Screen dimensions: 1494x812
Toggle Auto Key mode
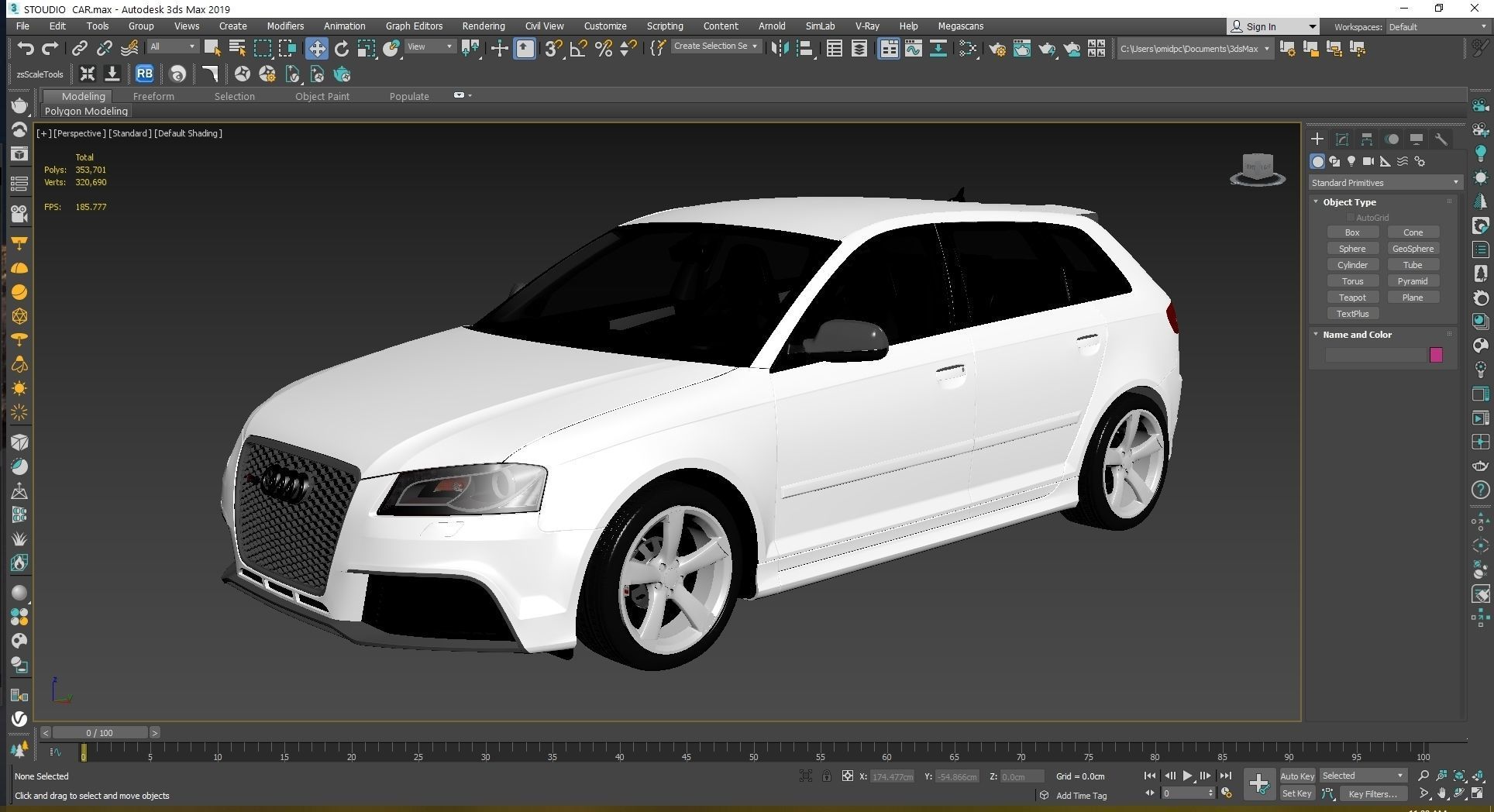click(x=1297, y=776)
